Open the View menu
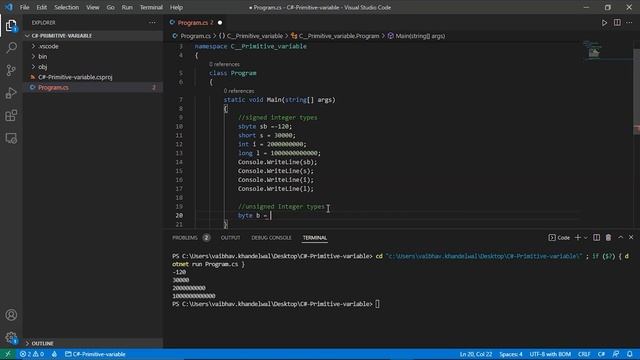The height and width of the screenshot is (360, 640). [x=93, y=7]
